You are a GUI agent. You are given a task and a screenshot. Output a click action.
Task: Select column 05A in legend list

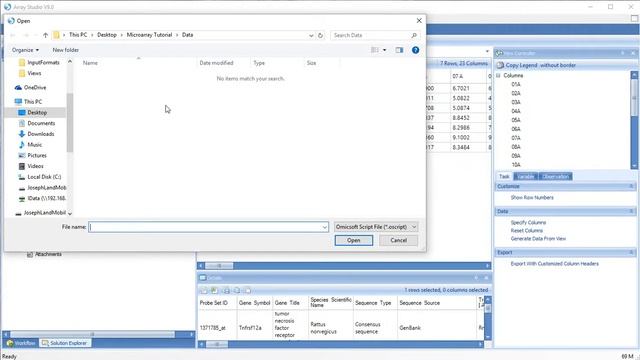point(516,120)
